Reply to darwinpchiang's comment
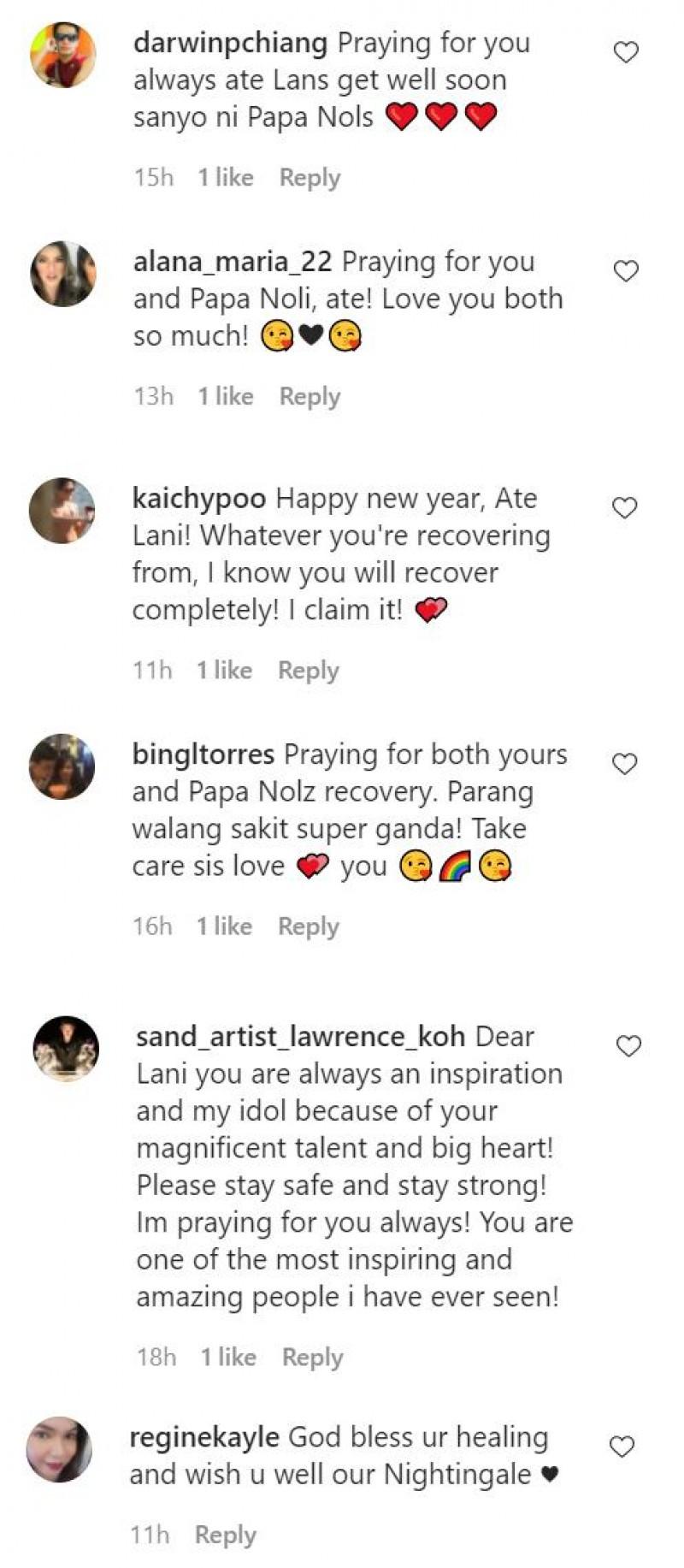This screenshot has height=1568, width=684. 310,178
